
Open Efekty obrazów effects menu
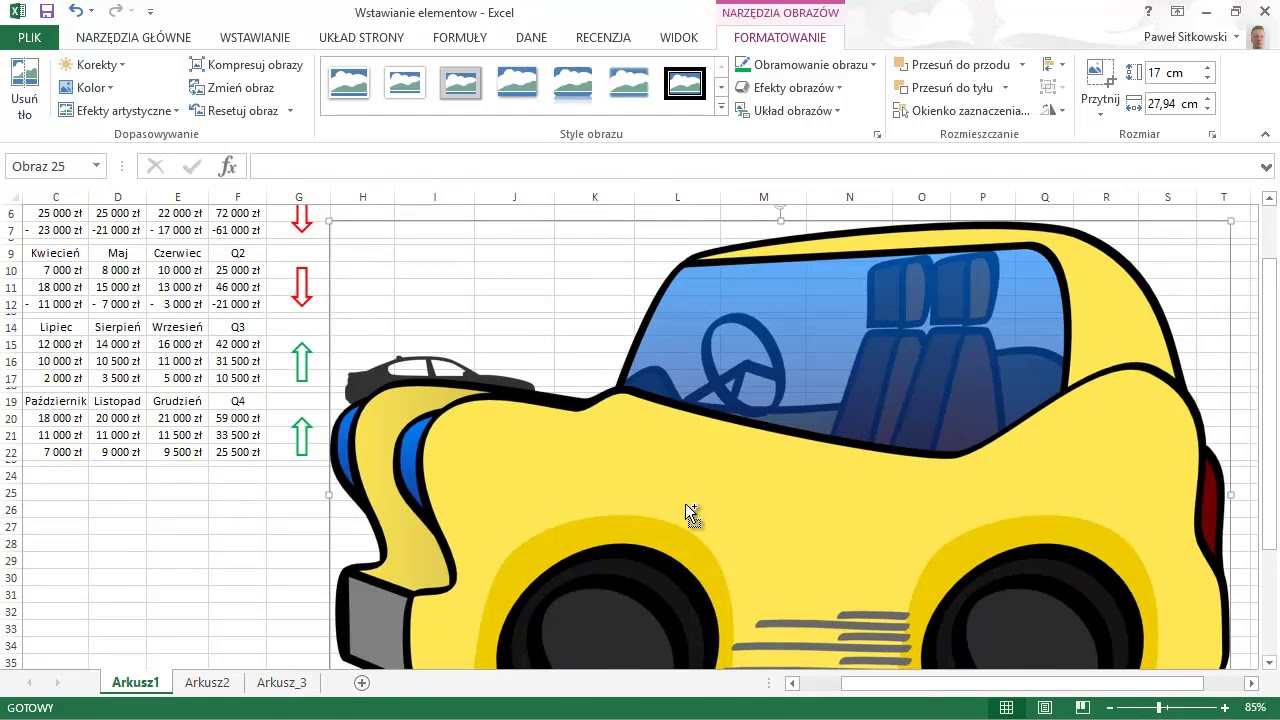tap(788, 88)
